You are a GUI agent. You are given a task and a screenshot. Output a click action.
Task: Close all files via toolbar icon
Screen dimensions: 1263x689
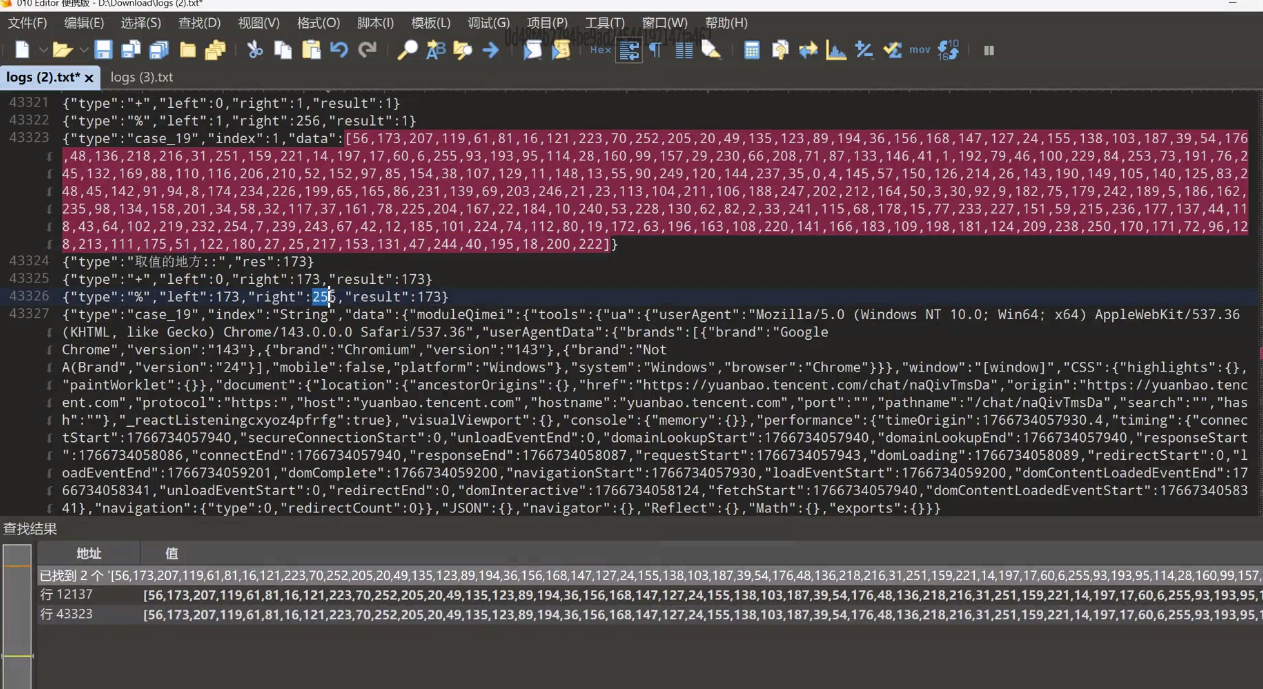214,49
